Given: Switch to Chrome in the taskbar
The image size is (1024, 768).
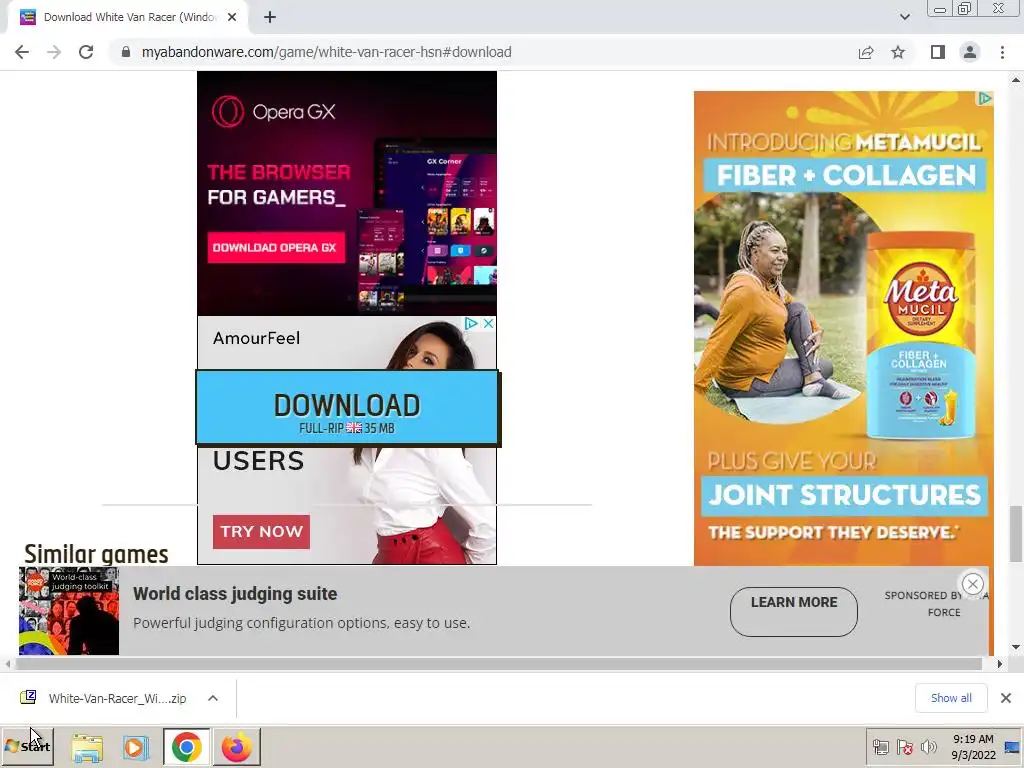Looking at the screenshot, I should [x=187, y=746].
